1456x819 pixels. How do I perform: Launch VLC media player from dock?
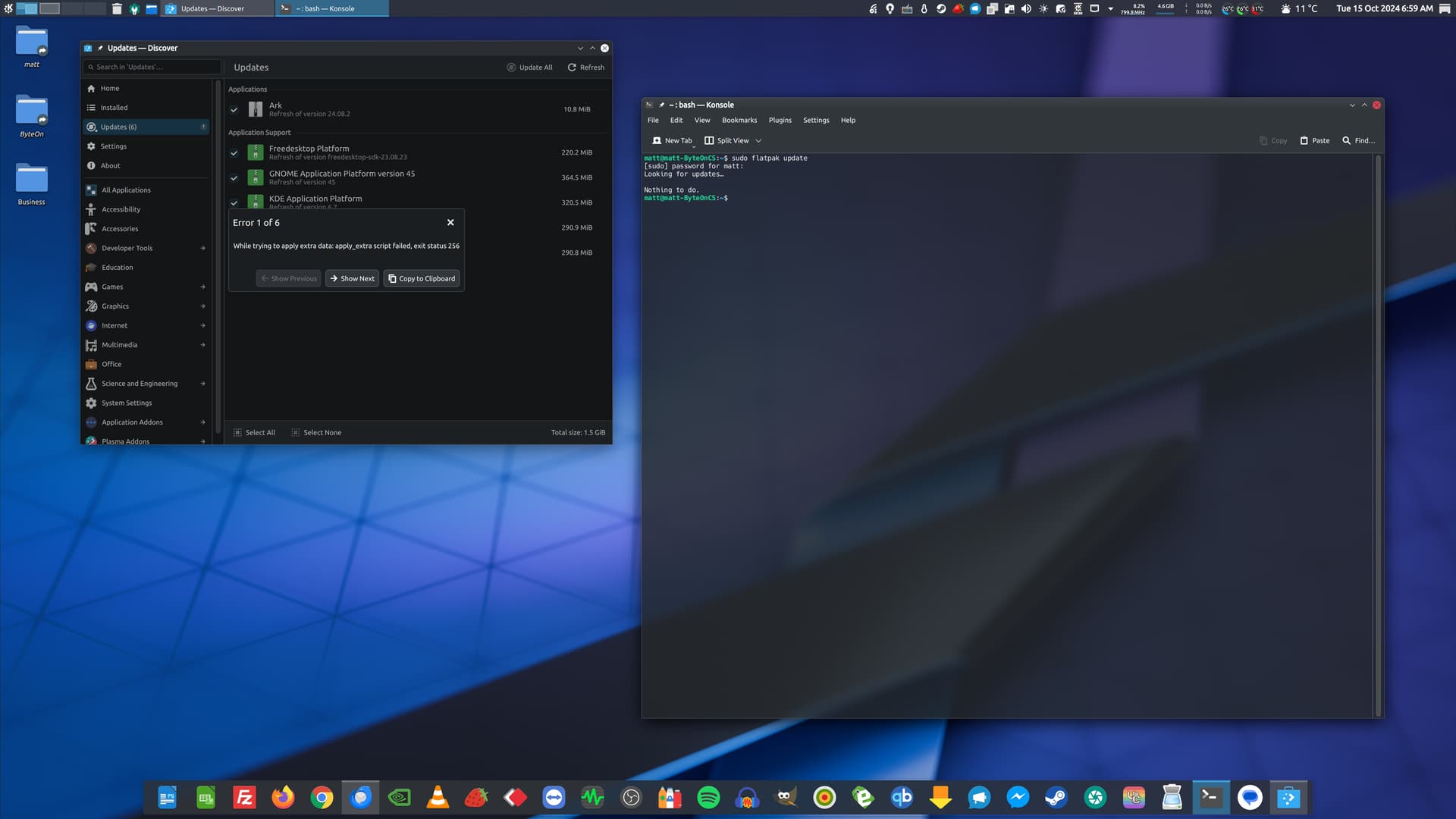click(438, 798)
